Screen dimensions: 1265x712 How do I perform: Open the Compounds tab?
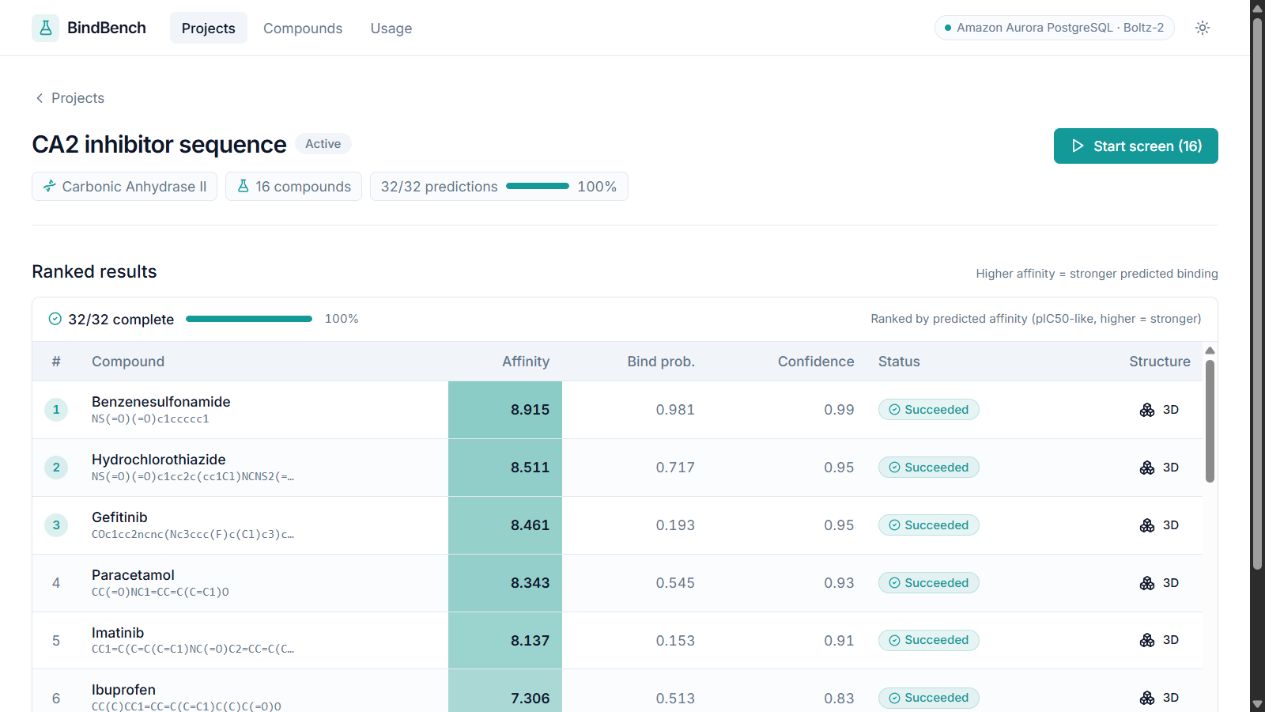click(303, 28)
